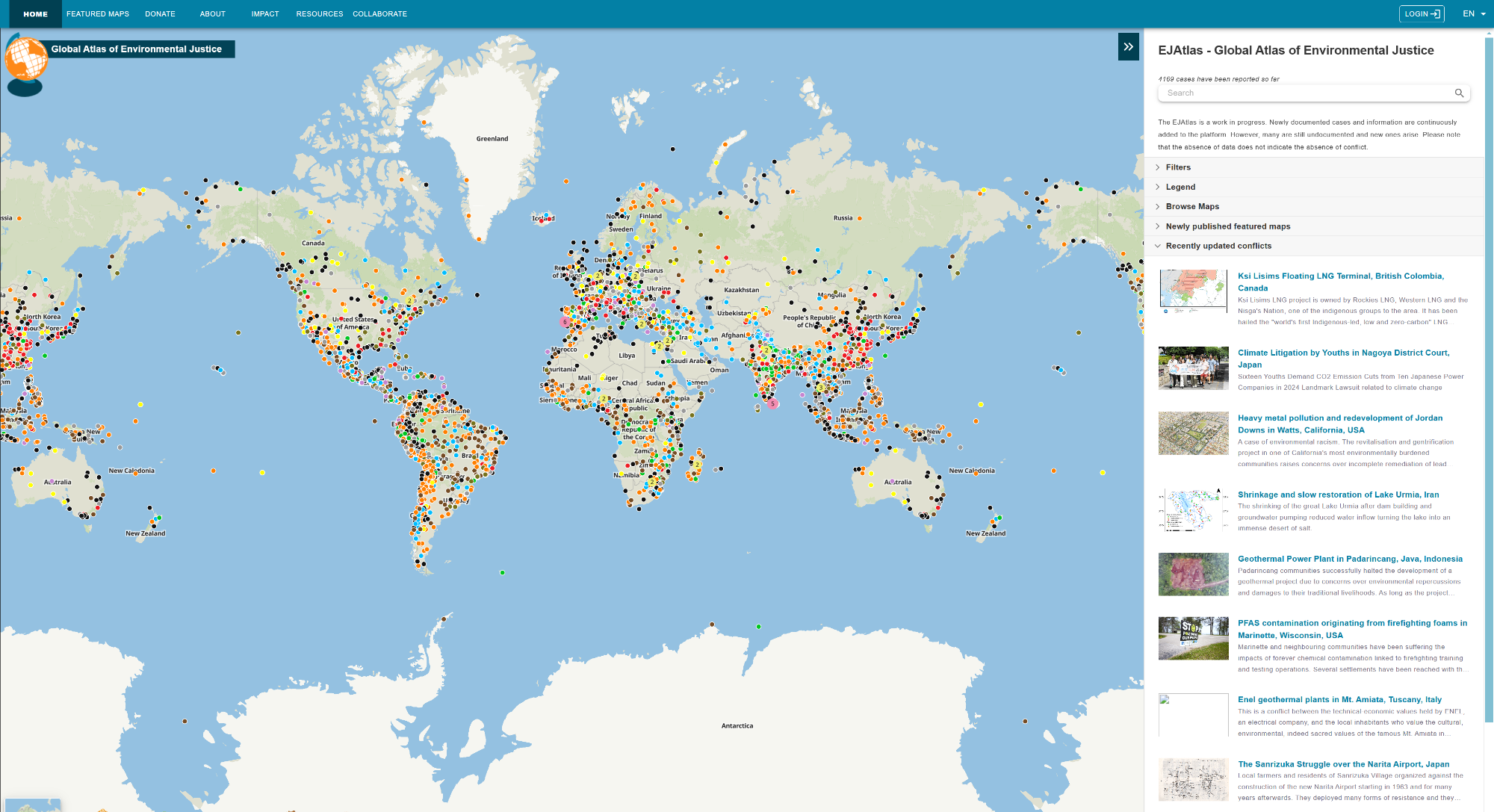1494x812 pixels.
Task: Click the minimap thumbnail at bottom-left corner
Action: 31,805
